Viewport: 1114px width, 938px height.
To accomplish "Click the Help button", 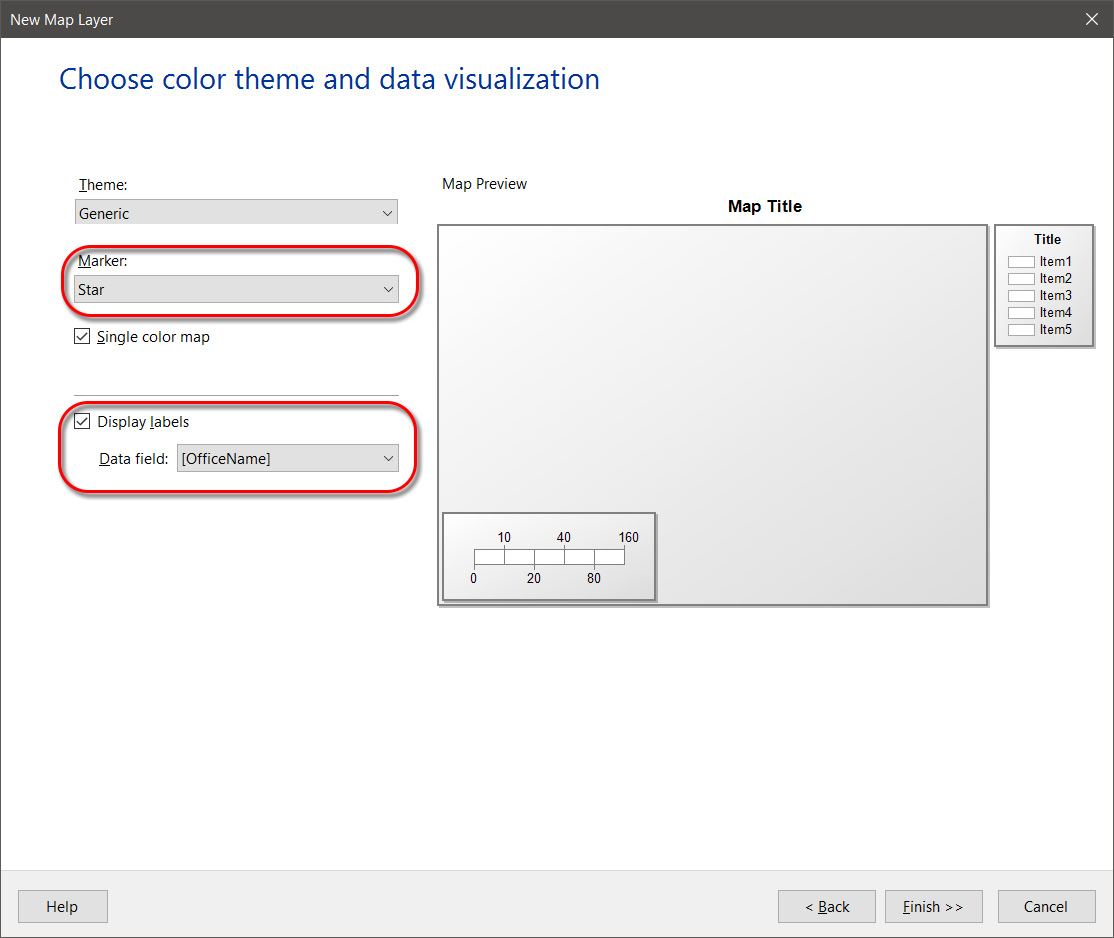I will click(62, 907).
